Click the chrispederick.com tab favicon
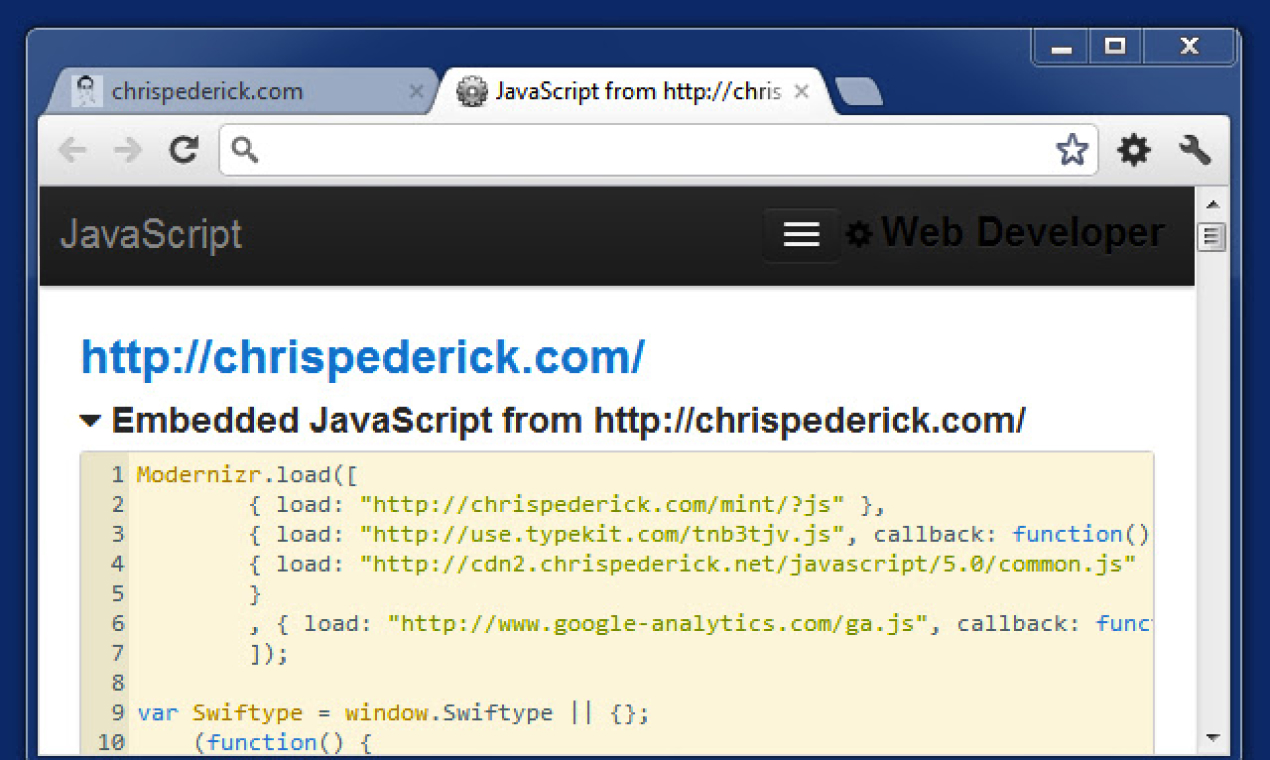The width and height of the screenshot is (1270, 760). point(88,91)
